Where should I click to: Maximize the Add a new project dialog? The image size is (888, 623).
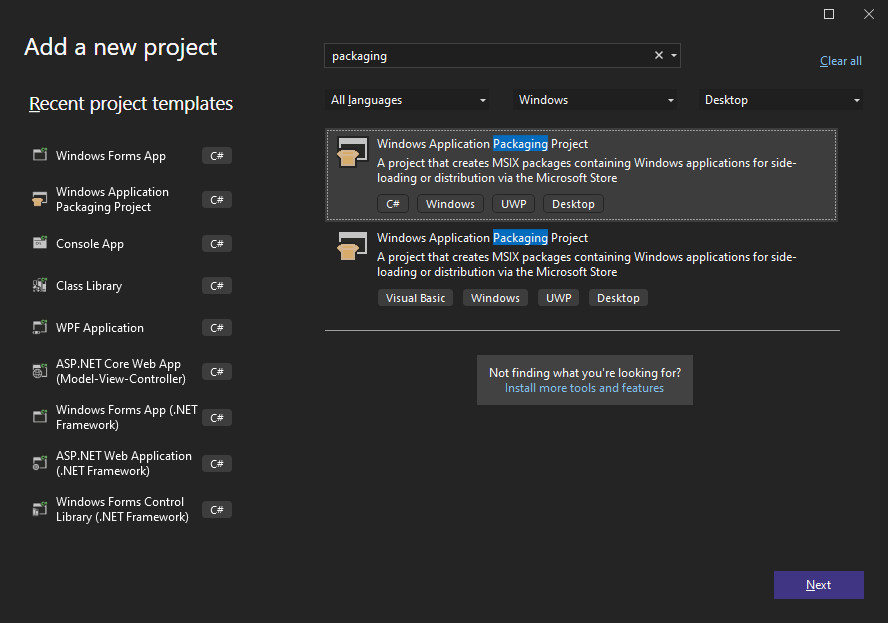click(829, 14)
